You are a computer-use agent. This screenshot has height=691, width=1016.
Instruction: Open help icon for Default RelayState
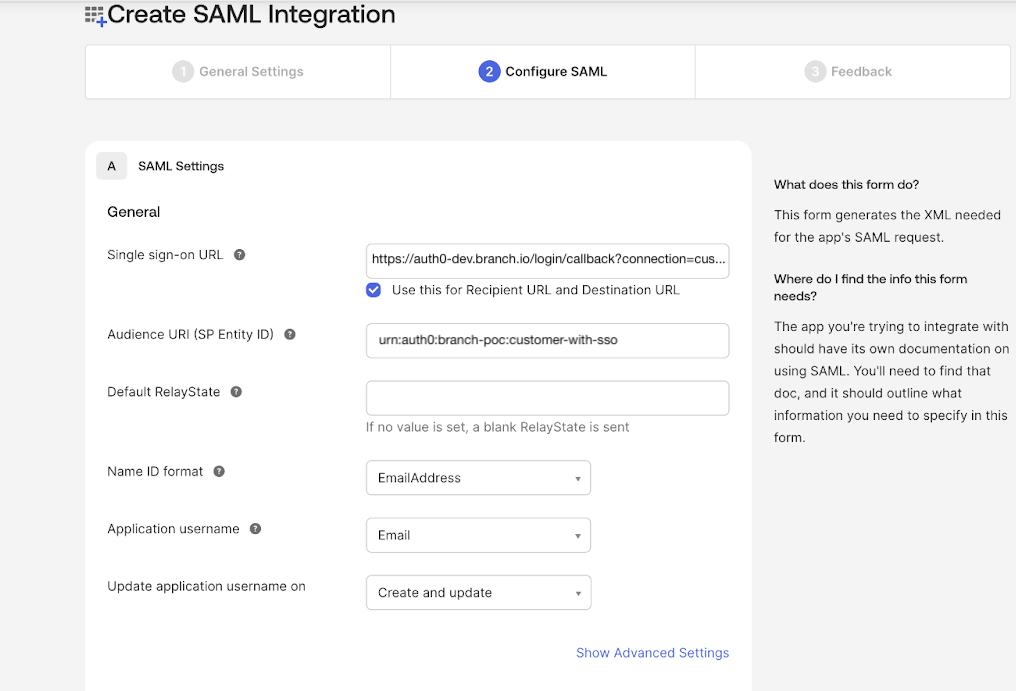pos(237,392)
